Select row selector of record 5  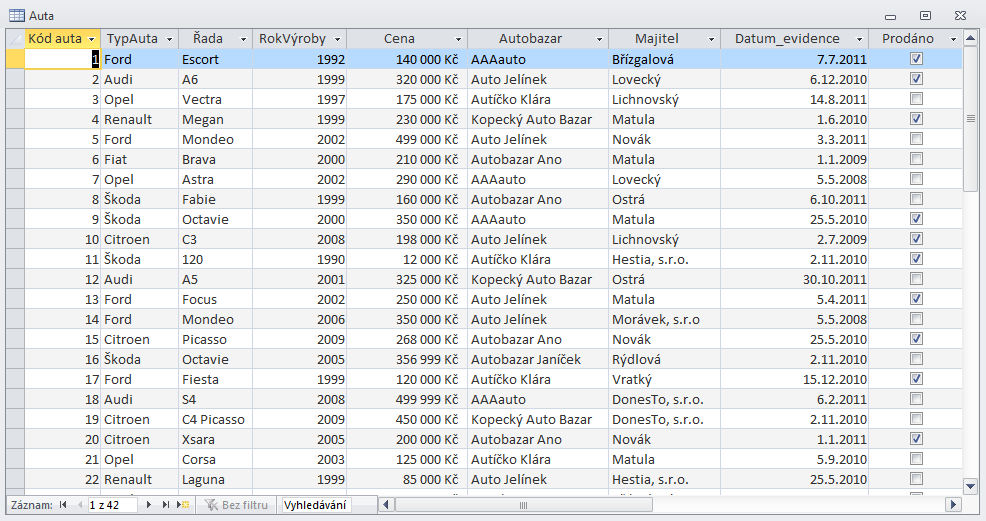15,139
